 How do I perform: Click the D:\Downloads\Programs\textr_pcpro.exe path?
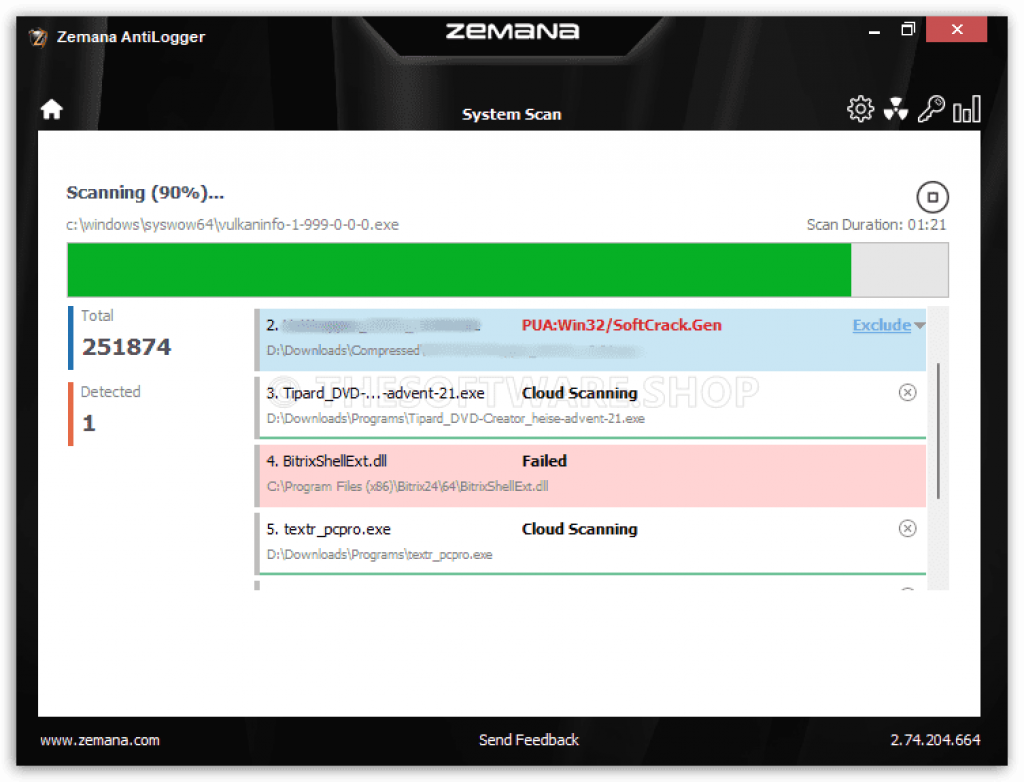379,555
